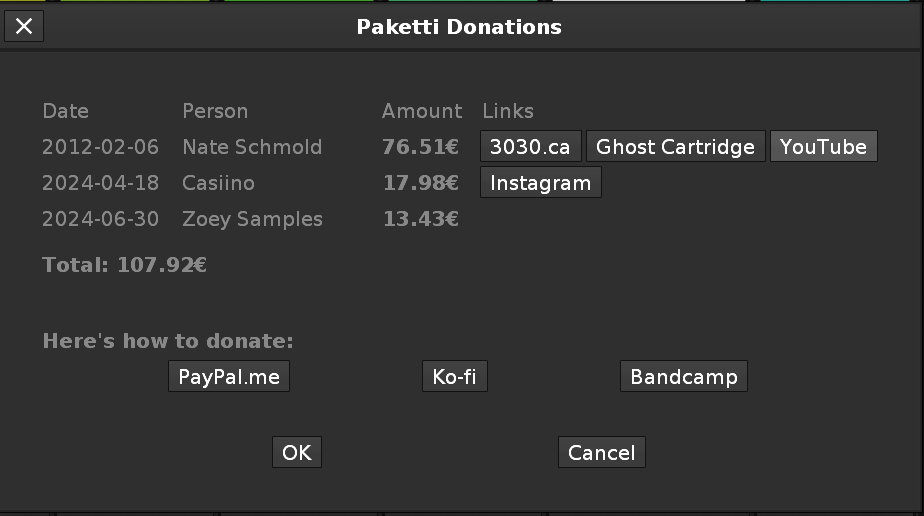924x516 pixels.
Task: Open Casiino's Instagram link
Action: pos(541,183)
